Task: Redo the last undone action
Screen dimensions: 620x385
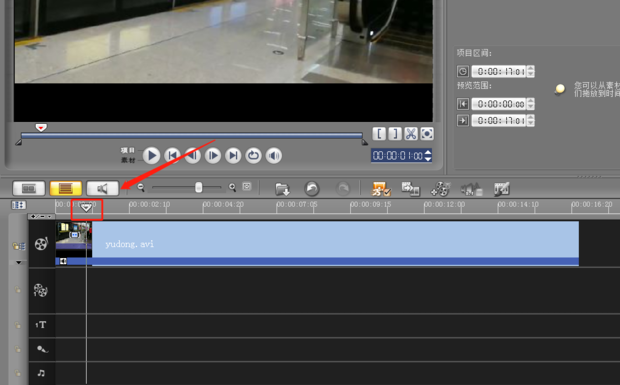Action: (343, 189)
